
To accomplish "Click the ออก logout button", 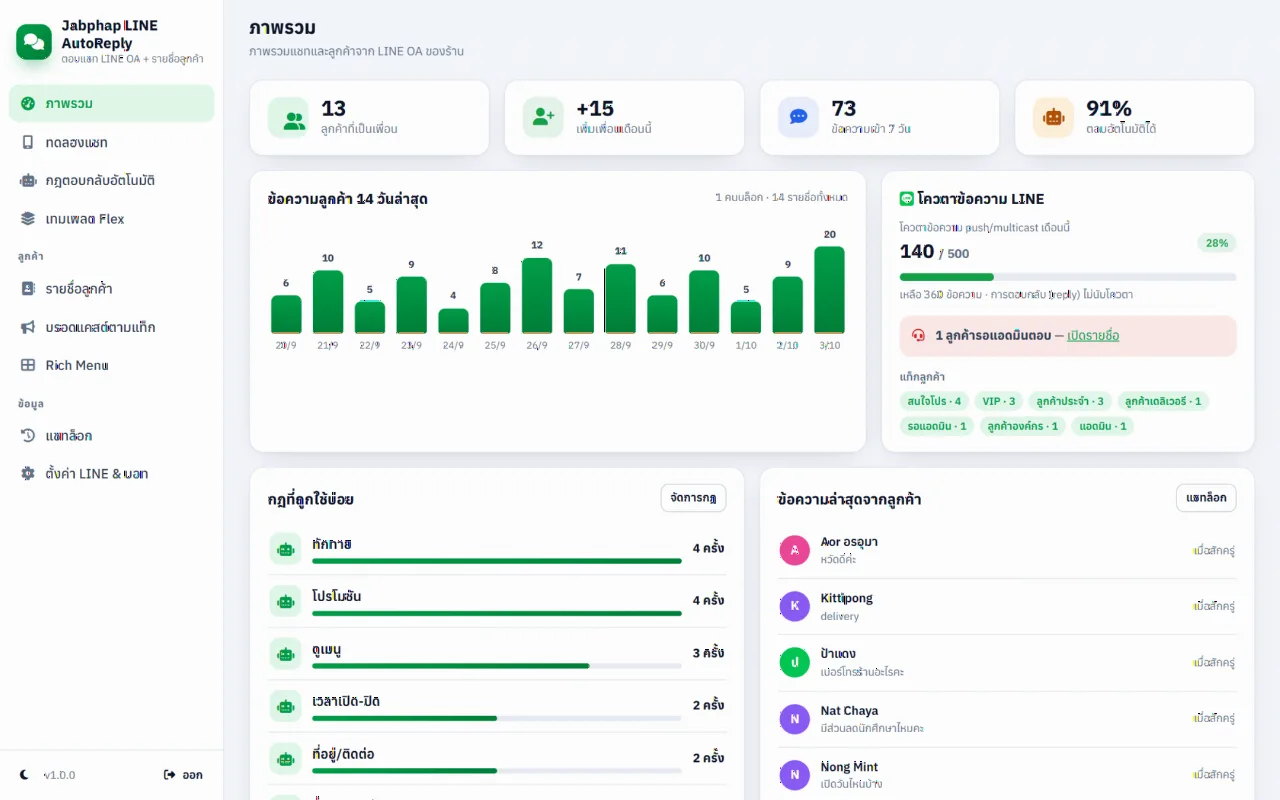I will point(183,775).
